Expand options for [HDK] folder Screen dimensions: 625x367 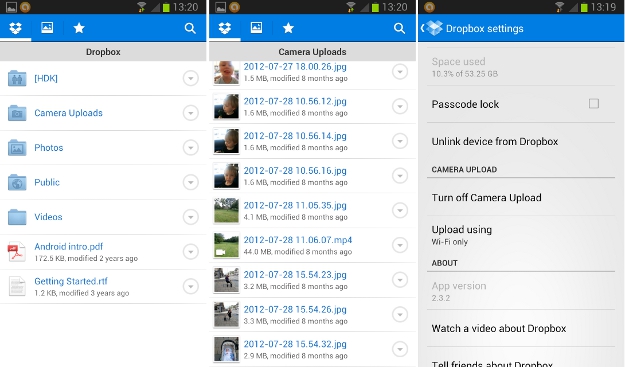point(191,78)
